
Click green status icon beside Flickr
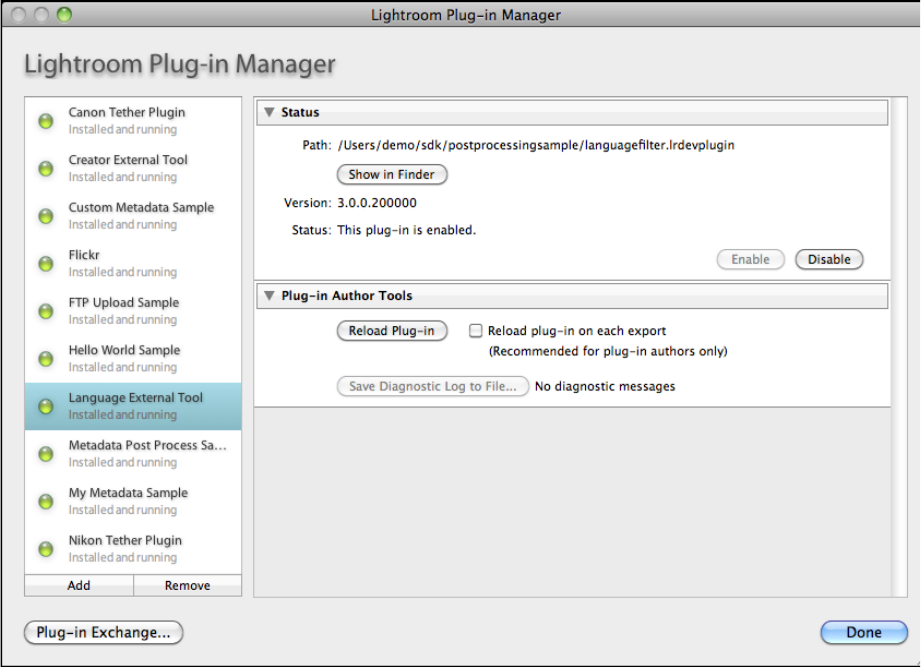[46, 264]
